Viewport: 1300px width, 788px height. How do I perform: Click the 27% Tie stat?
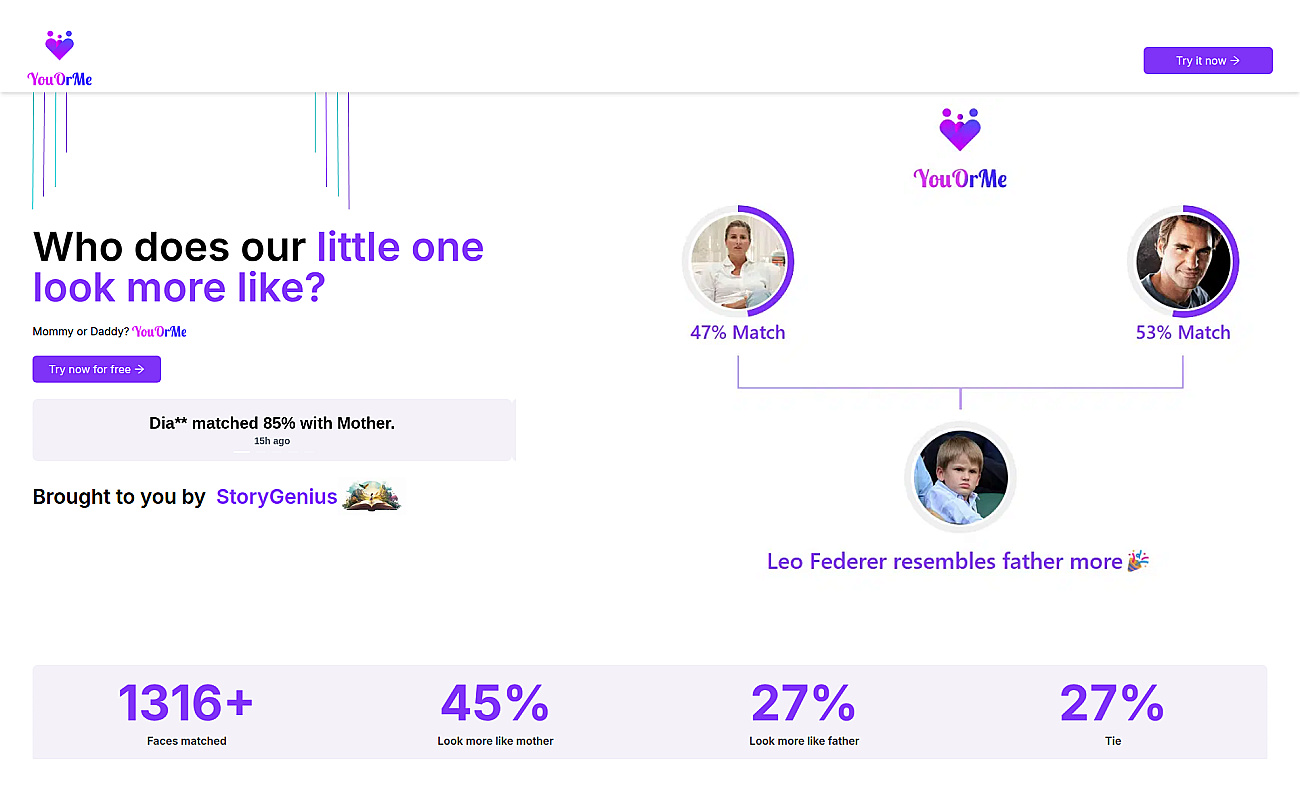point(1112,714)
